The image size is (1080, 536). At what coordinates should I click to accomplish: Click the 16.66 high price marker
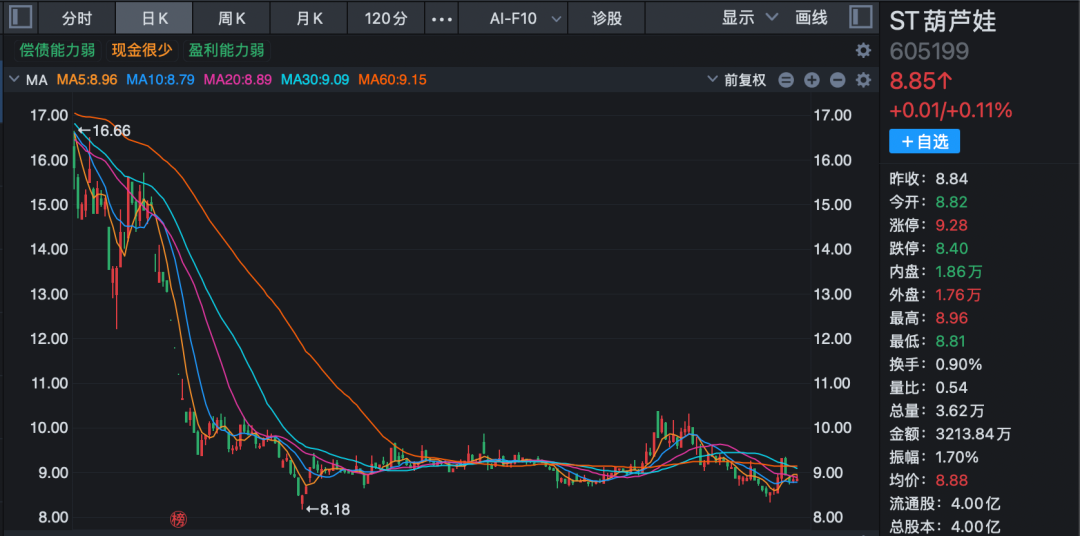coord(104,130)
